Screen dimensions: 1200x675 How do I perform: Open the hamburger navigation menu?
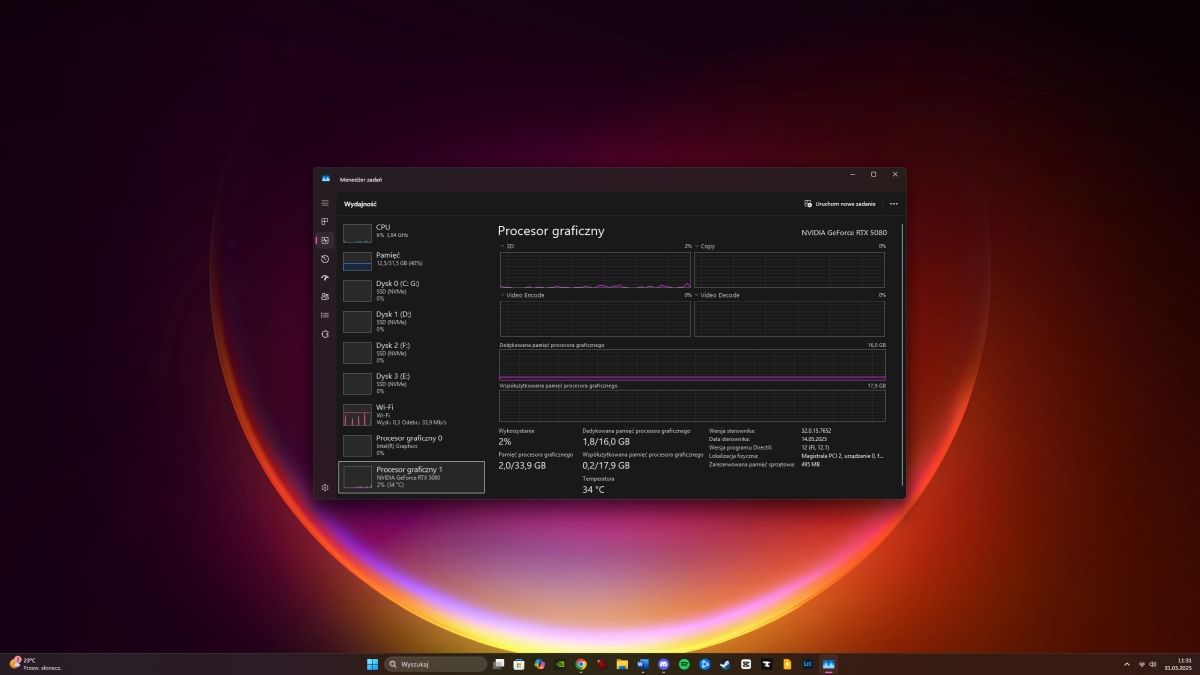click(x=324, y=202)
